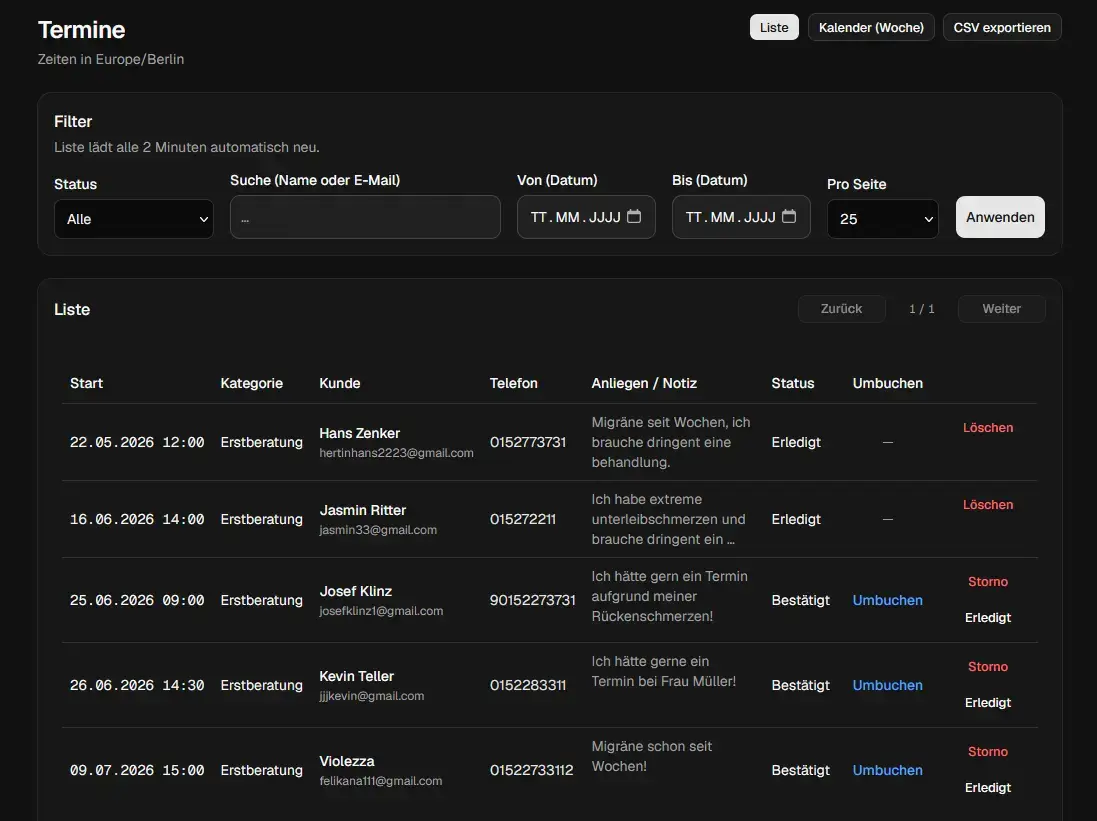Go to previous page with Zurück
The height and width of the screenshot is (821, 1097).
pyautogui.click(x=842, y=309)
